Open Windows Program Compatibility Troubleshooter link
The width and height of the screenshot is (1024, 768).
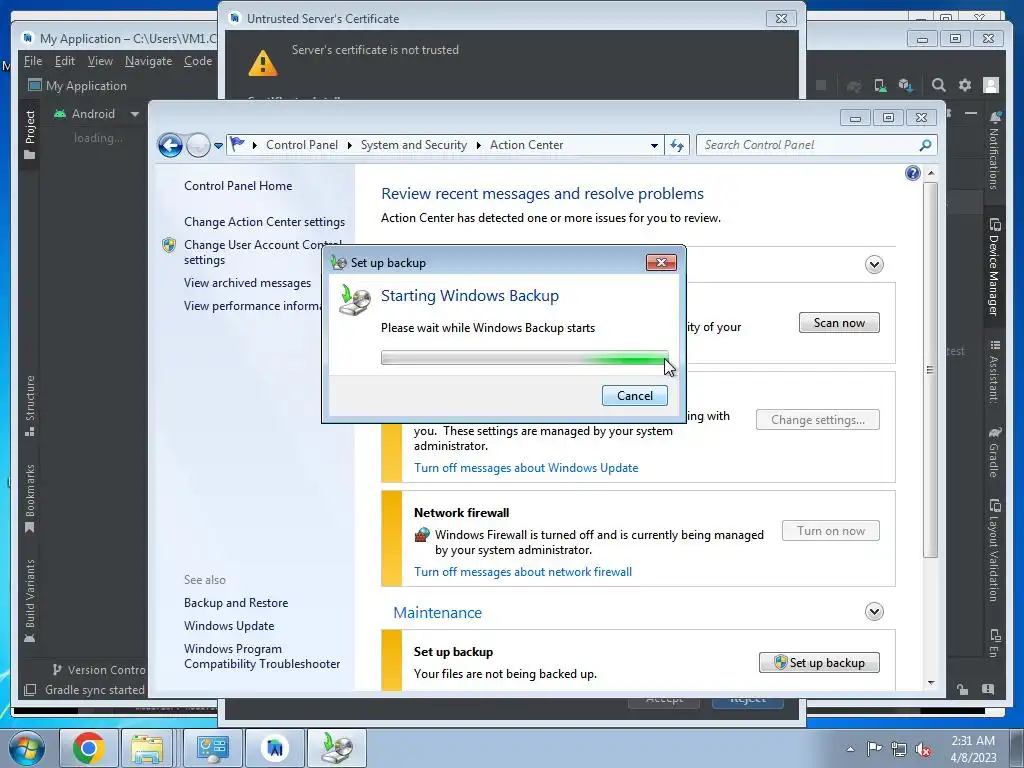pyautogui.click(x=262, y=656)
